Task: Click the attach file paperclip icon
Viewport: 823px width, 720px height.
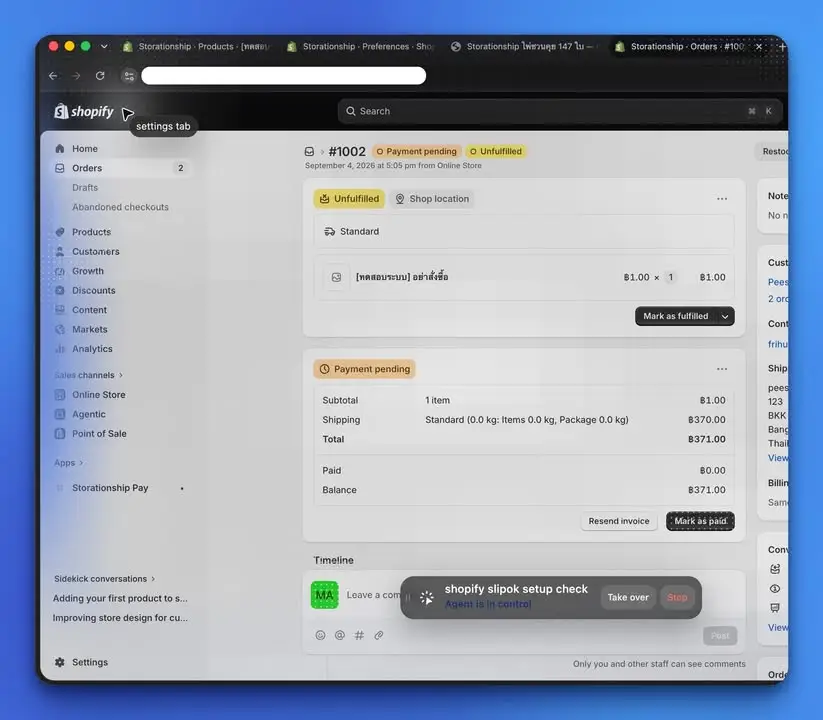Action: coord(379,636)
